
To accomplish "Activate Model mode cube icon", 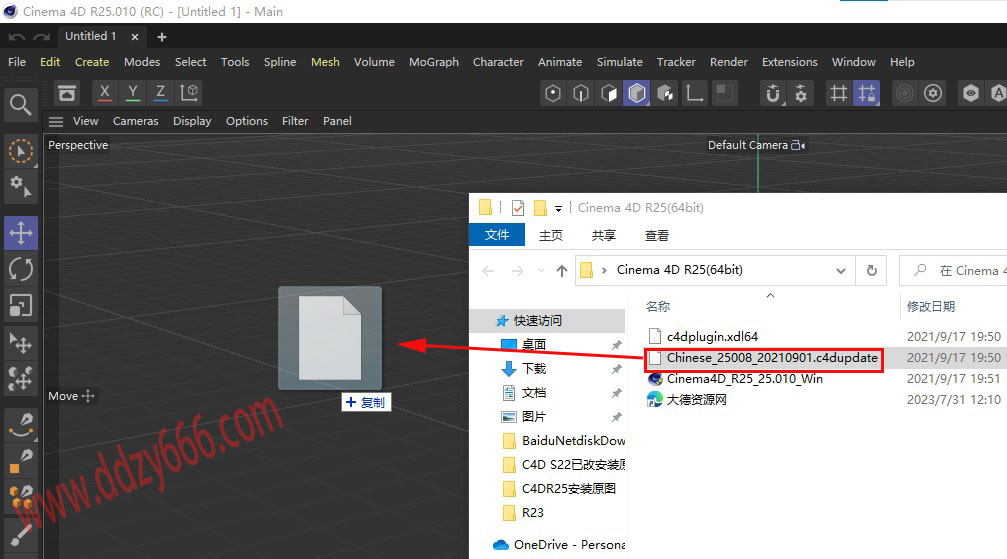I will point(636,94).
